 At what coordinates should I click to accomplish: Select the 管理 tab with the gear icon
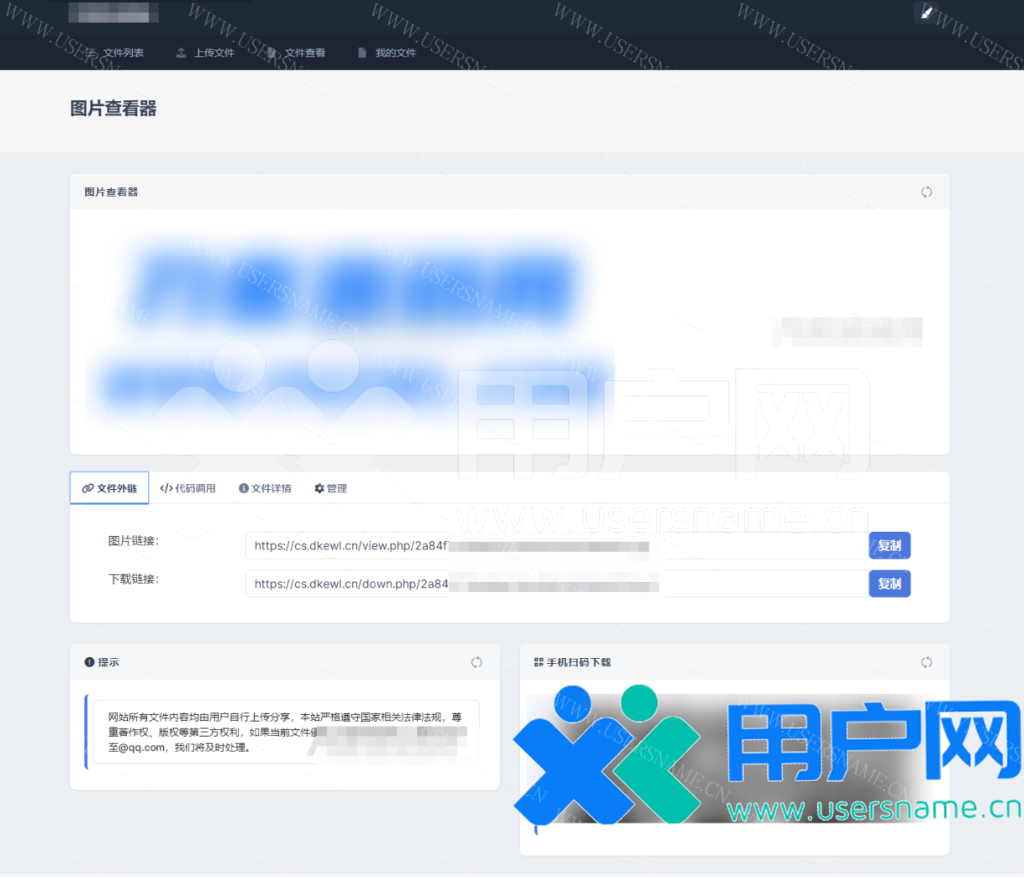330,488
